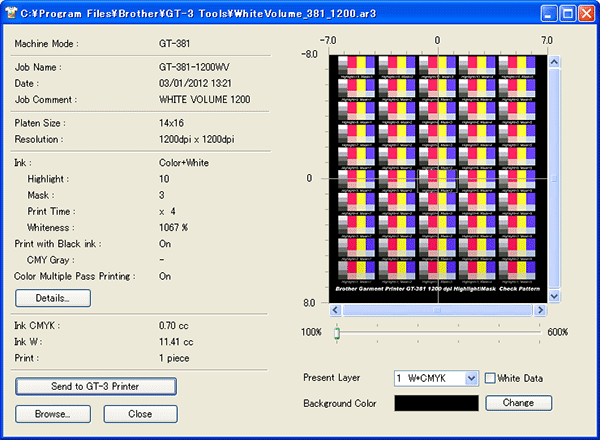Click the zoom slider handle at 100%

click(337, 332)
